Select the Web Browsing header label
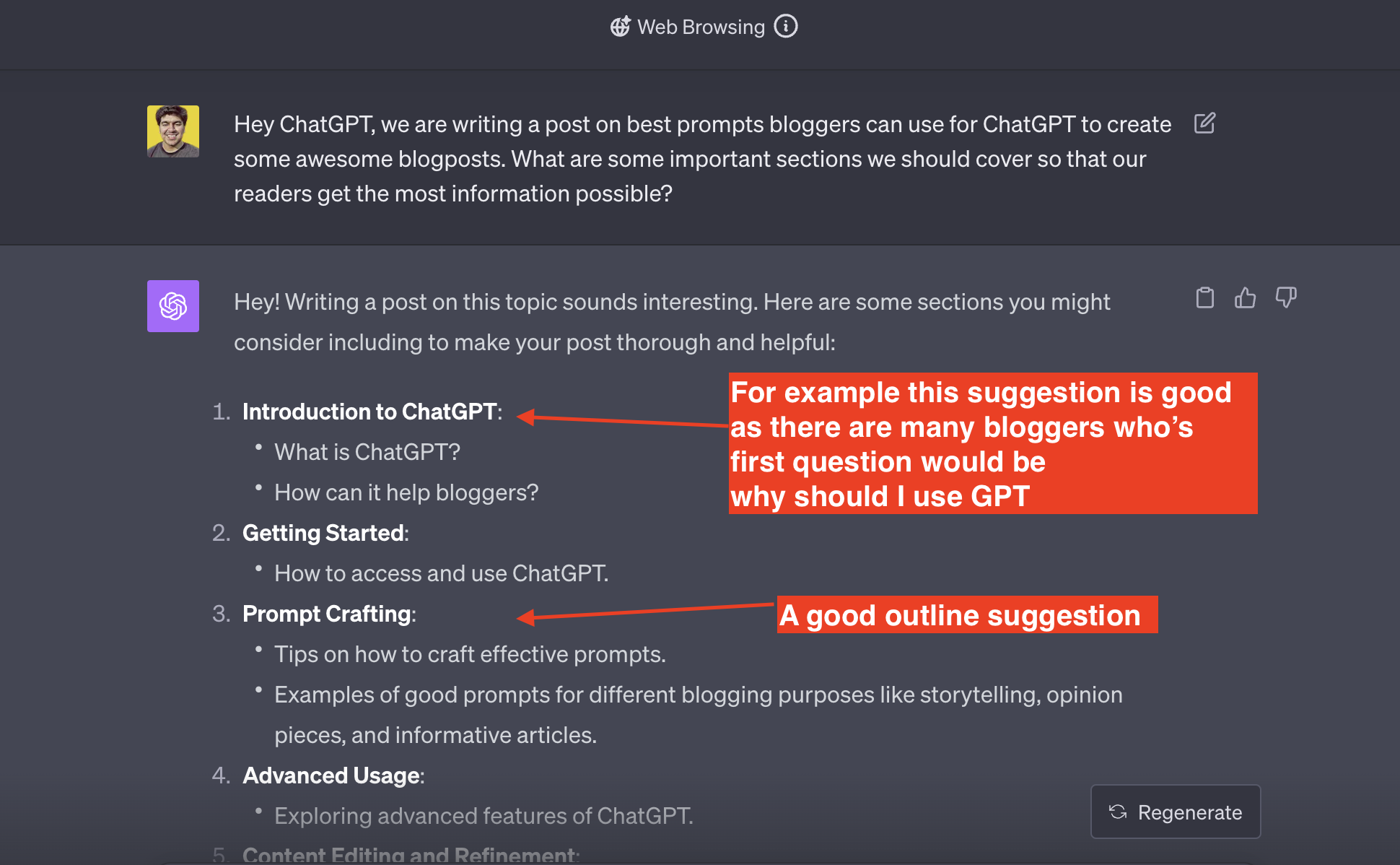 pos(701,26)
